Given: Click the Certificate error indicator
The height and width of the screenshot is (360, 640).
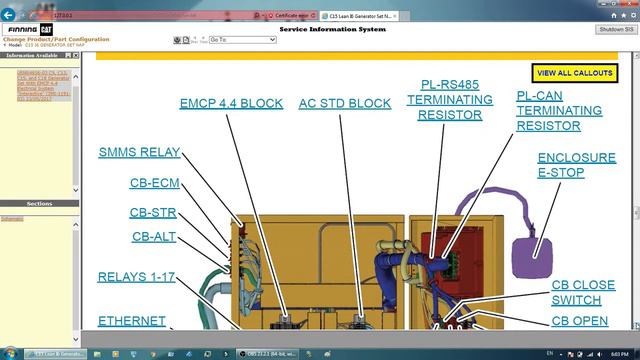Looking at the screenshot, I should 289,16.
